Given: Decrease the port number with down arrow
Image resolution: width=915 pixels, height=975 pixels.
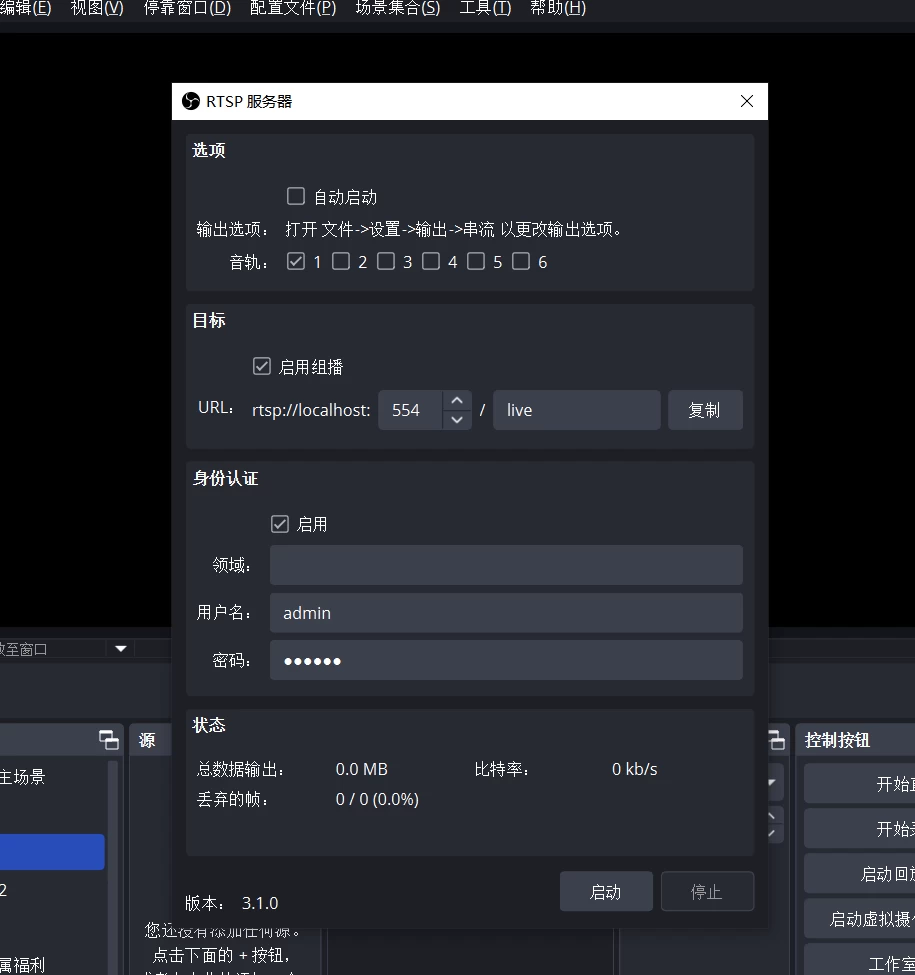Looking at the screenshot, I should tap(457, 420).
